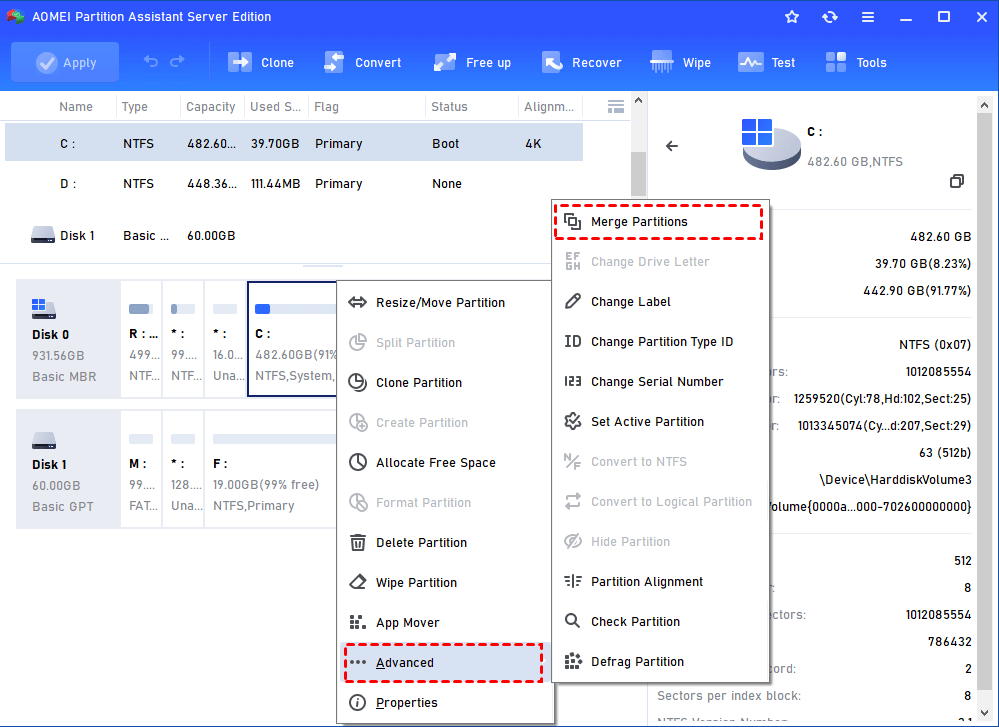
Task: Click the refresh icon in title bar
Action: coord(830,17)
